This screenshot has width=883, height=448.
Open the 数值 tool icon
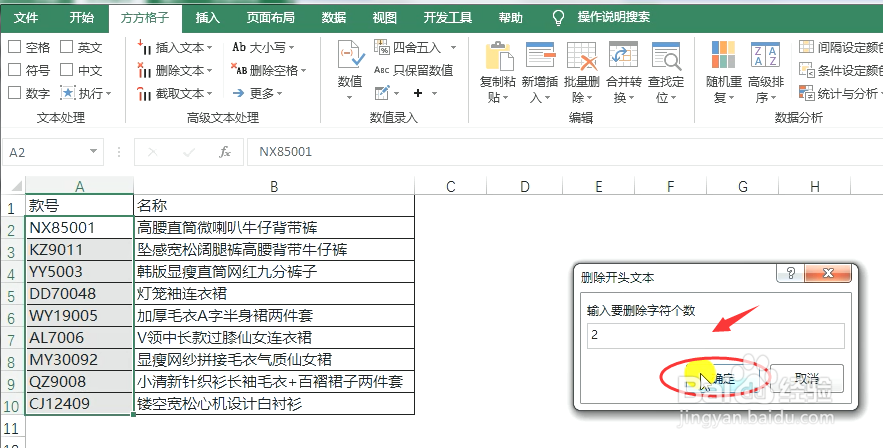click(x=350, y=55)
